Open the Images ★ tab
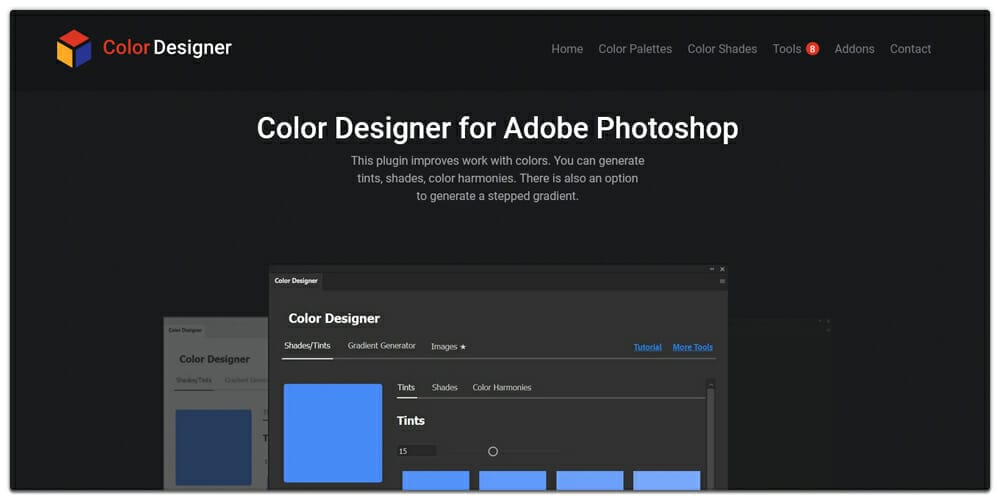The width and height of the screenshot is (1000, 500). point(448,347)
